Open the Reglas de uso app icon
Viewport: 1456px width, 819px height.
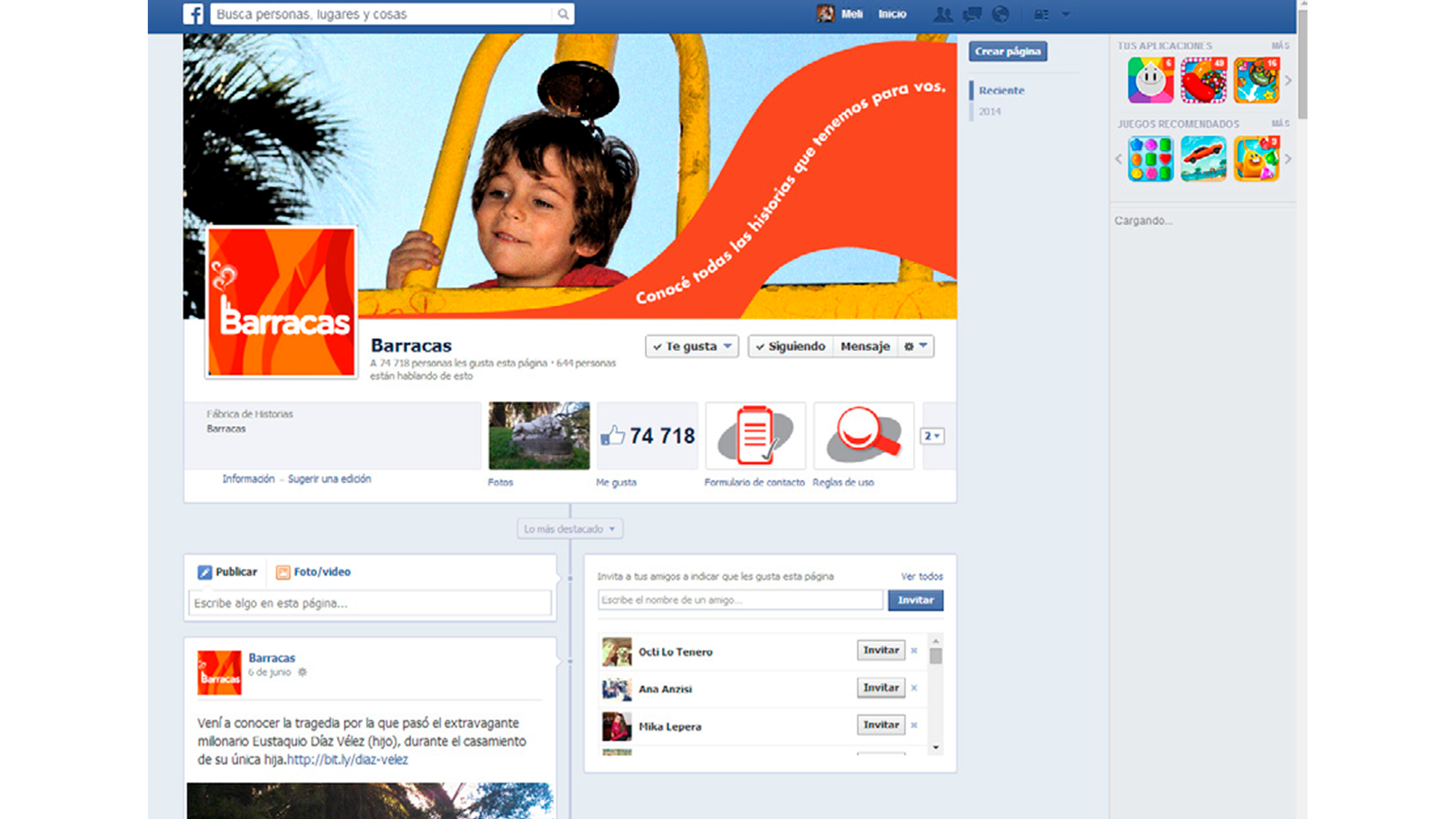[863, 435]
